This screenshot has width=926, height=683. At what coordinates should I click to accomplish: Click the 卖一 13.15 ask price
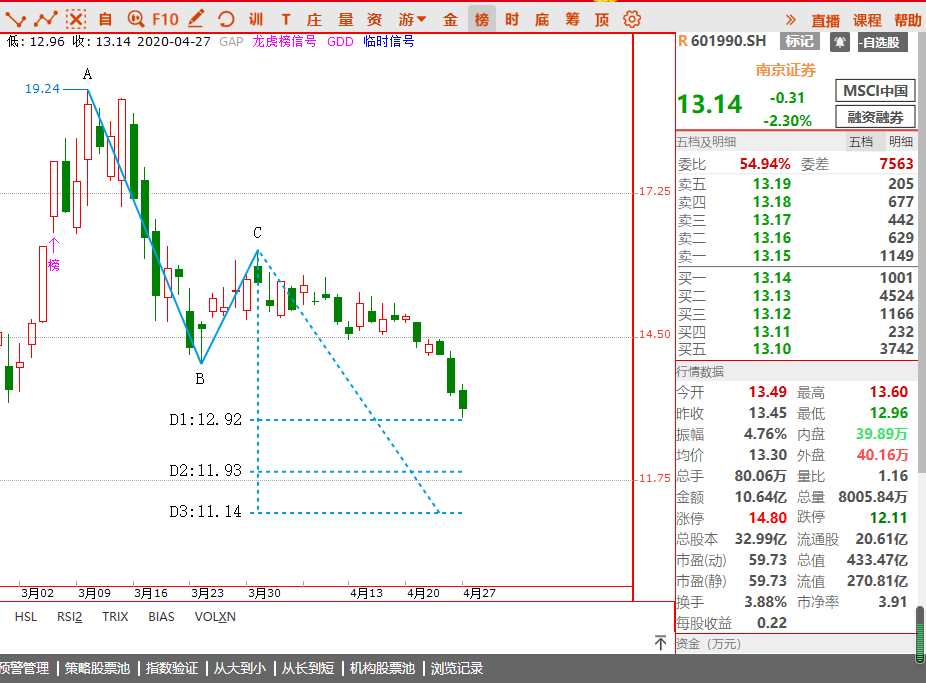(771, 256)
